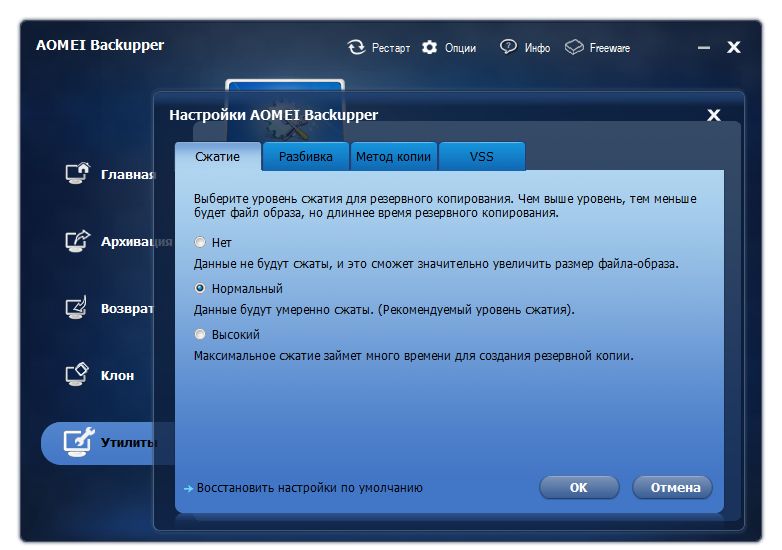
Task: Click the Утилиты wrench icon
Action: tap(79, 441)
